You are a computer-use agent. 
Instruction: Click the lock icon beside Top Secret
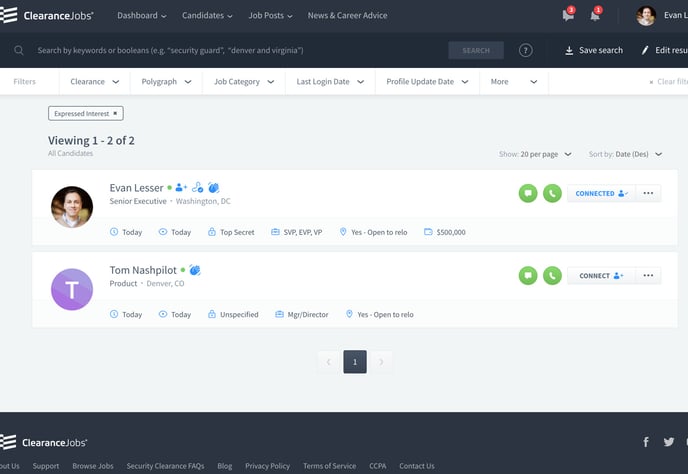[x=211, y=232]
